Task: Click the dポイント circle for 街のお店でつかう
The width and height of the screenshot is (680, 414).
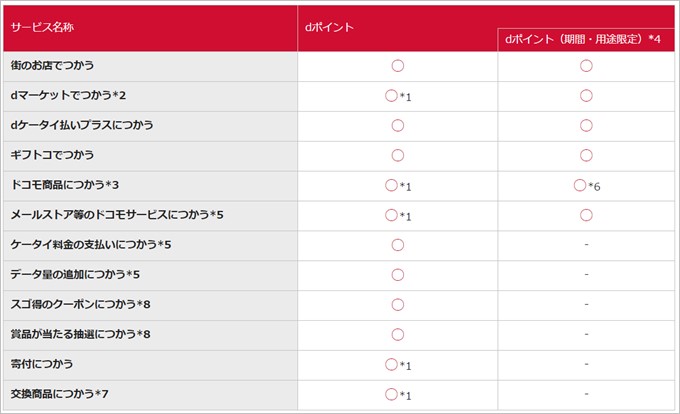Action: [x=398, y=66]
